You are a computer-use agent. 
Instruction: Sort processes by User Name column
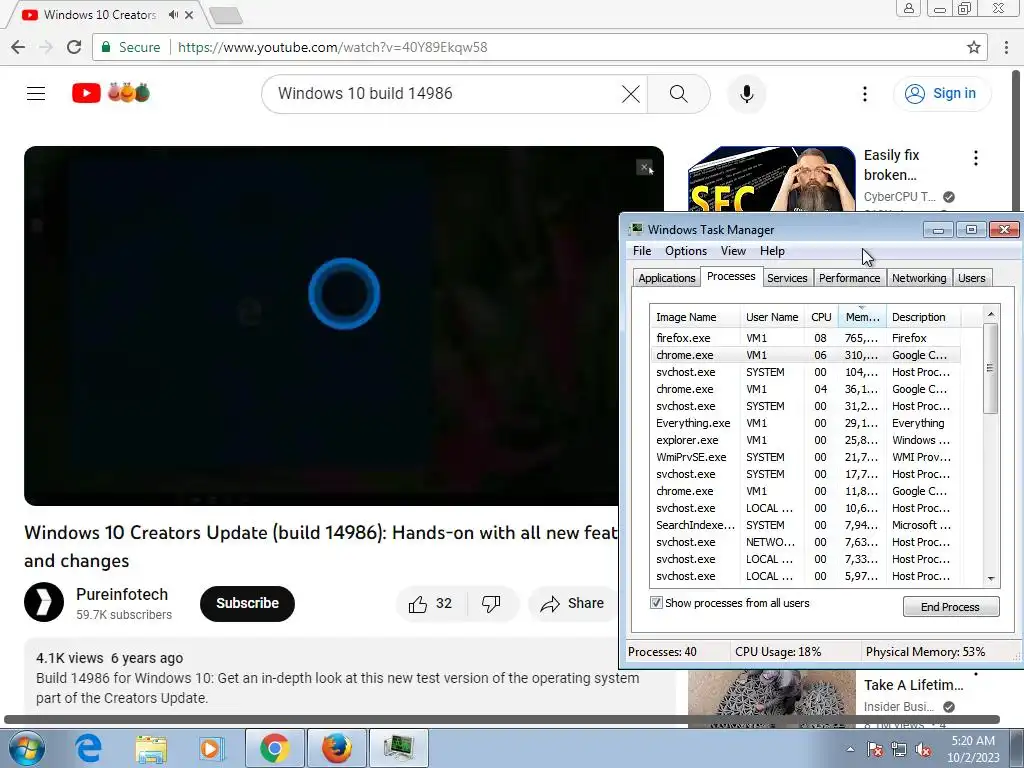[772, 317]
